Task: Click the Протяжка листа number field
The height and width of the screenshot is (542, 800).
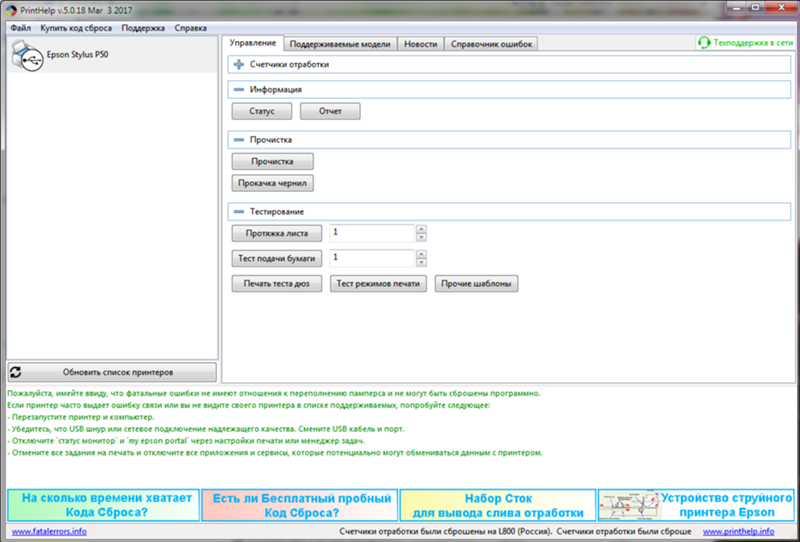Action: (371, 233)
